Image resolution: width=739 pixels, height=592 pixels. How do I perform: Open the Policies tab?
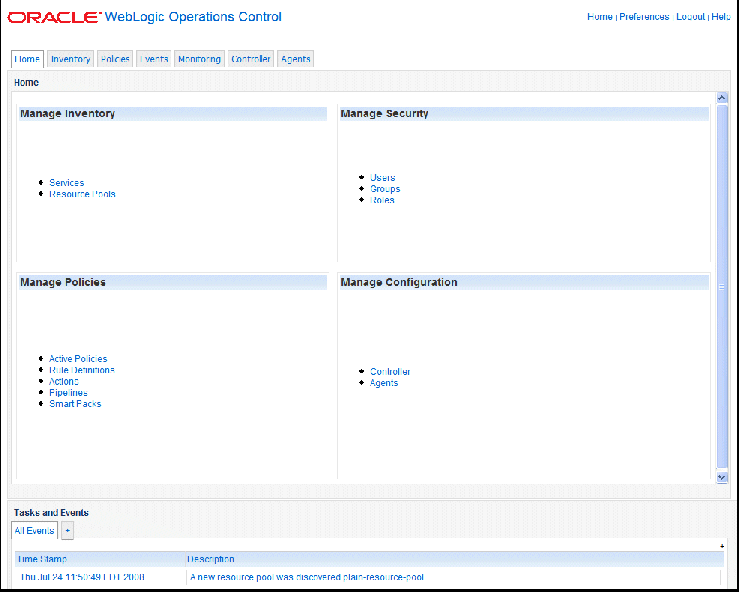pos(115,59)
